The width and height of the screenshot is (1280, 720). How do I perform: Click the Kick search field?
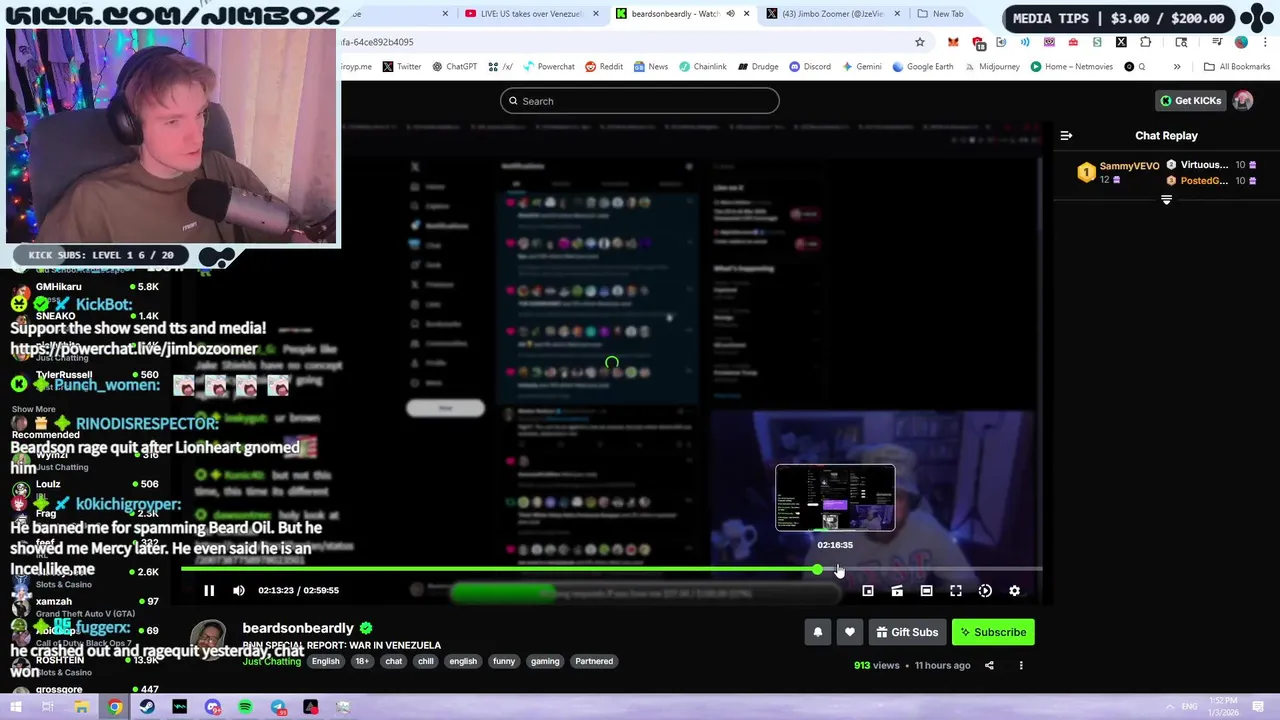pos(639,101)
